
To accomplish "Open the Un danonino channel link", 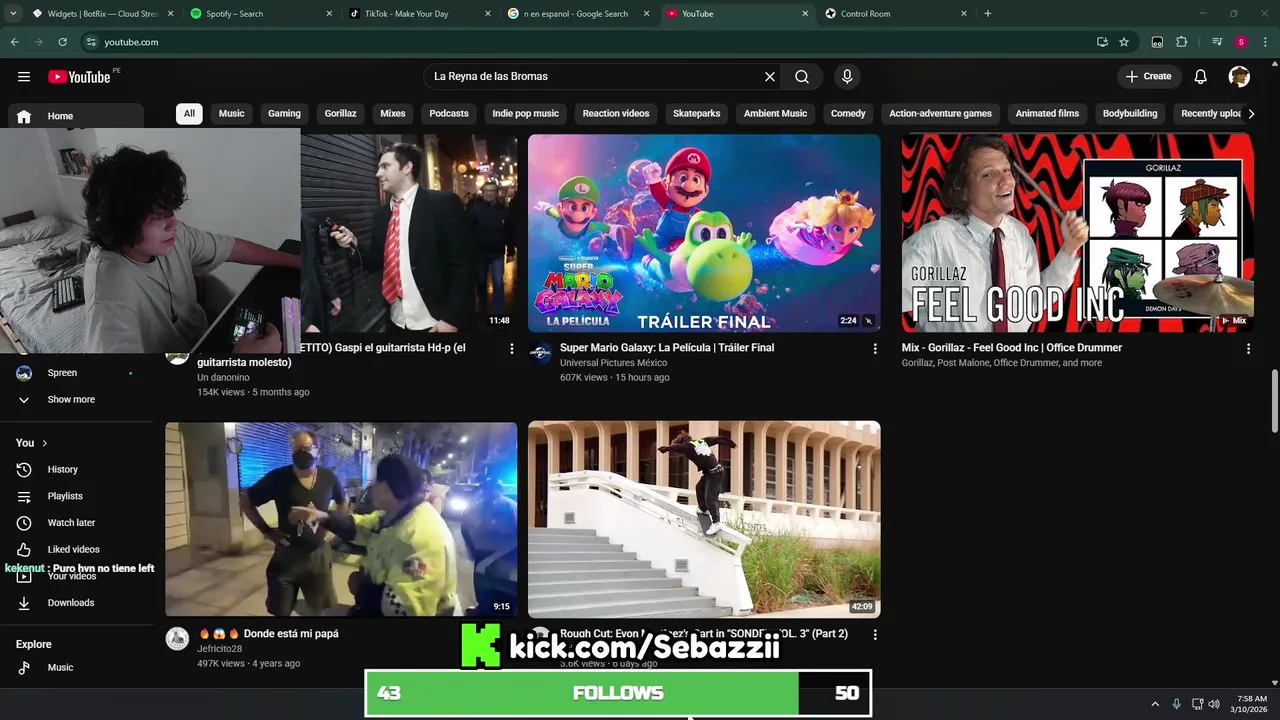I will tap(223, 377).
